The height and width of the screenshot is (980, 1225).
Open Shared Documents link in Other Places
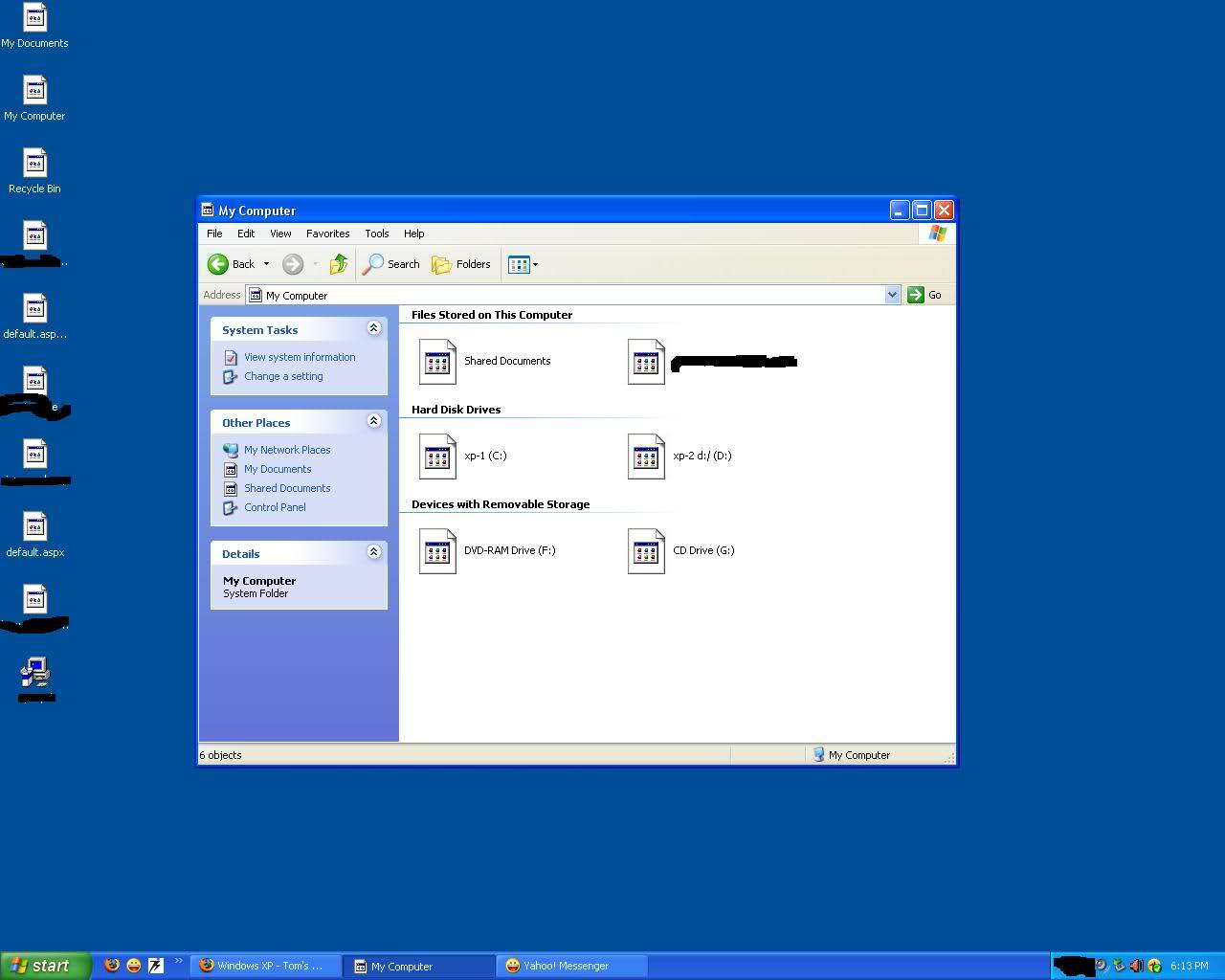pyautogui.click(x=287, y=488)
